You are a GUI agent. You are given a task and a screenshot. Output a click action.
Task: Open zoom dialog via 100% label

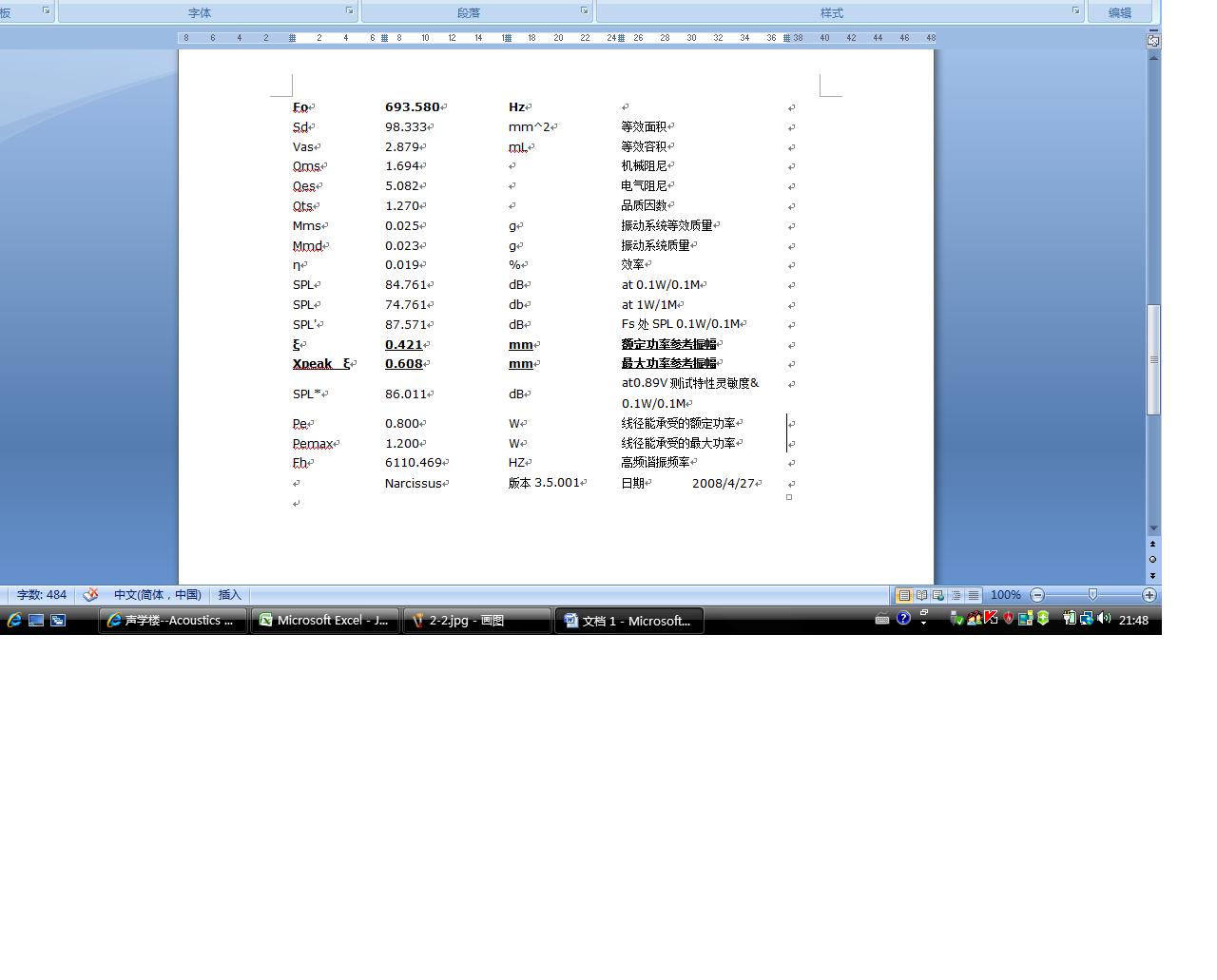click(x=1005, y=595)
